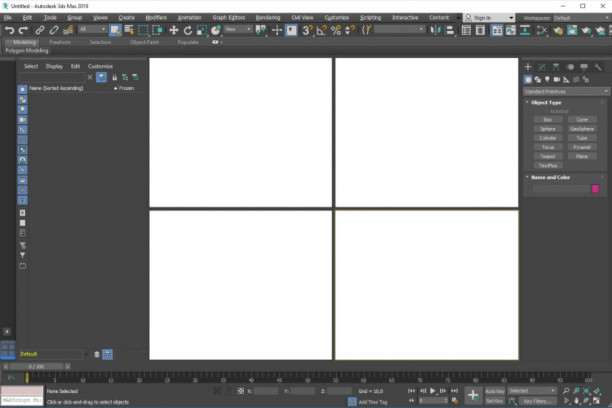Click the Undo arrow icon
The image size is (612, 408).
click(x=9, y=30)
